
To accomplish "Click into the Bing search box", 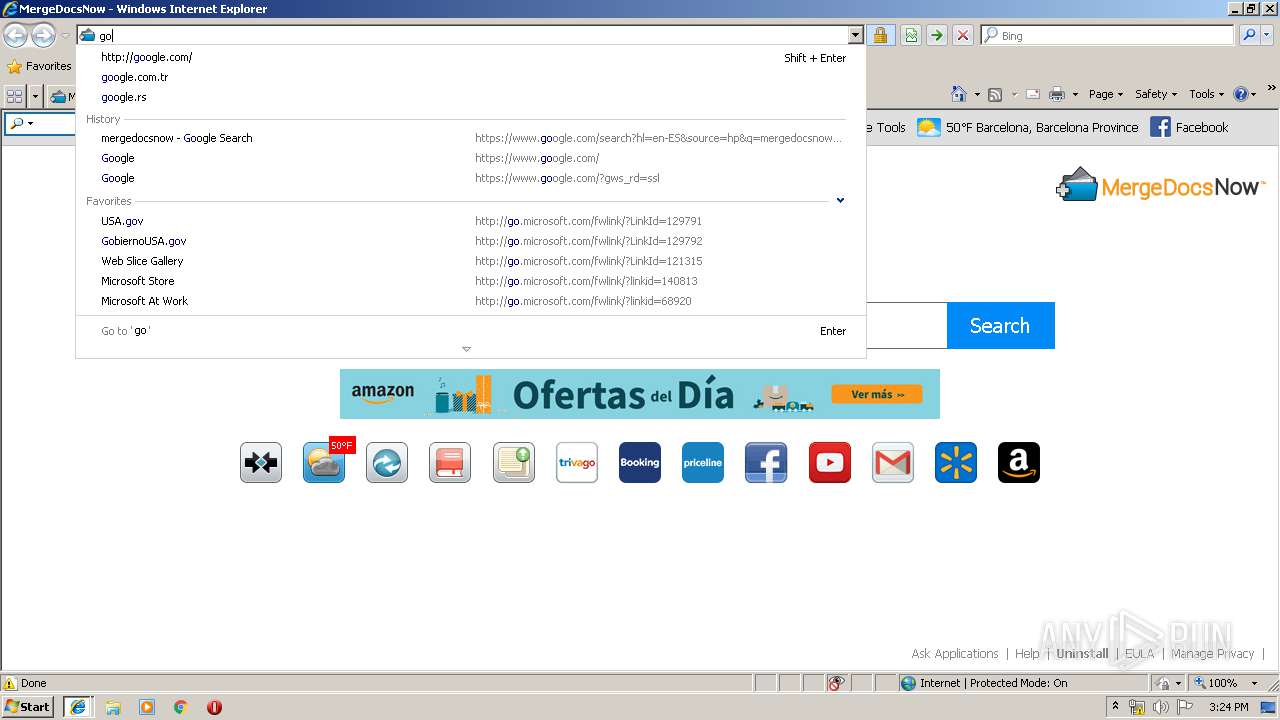I will [1107, 35].
